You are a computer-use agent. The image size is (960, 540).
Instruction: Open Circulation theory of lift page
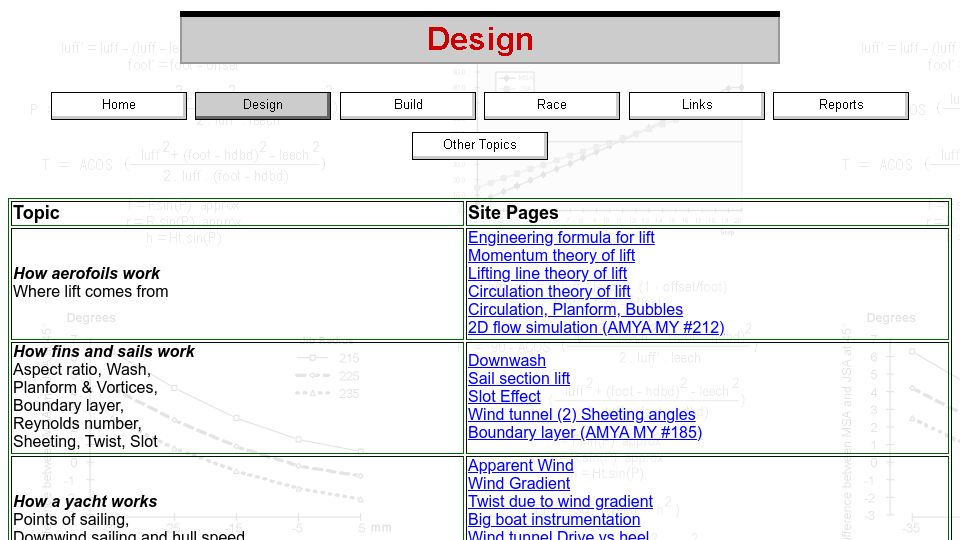click(x=549, y=291)
